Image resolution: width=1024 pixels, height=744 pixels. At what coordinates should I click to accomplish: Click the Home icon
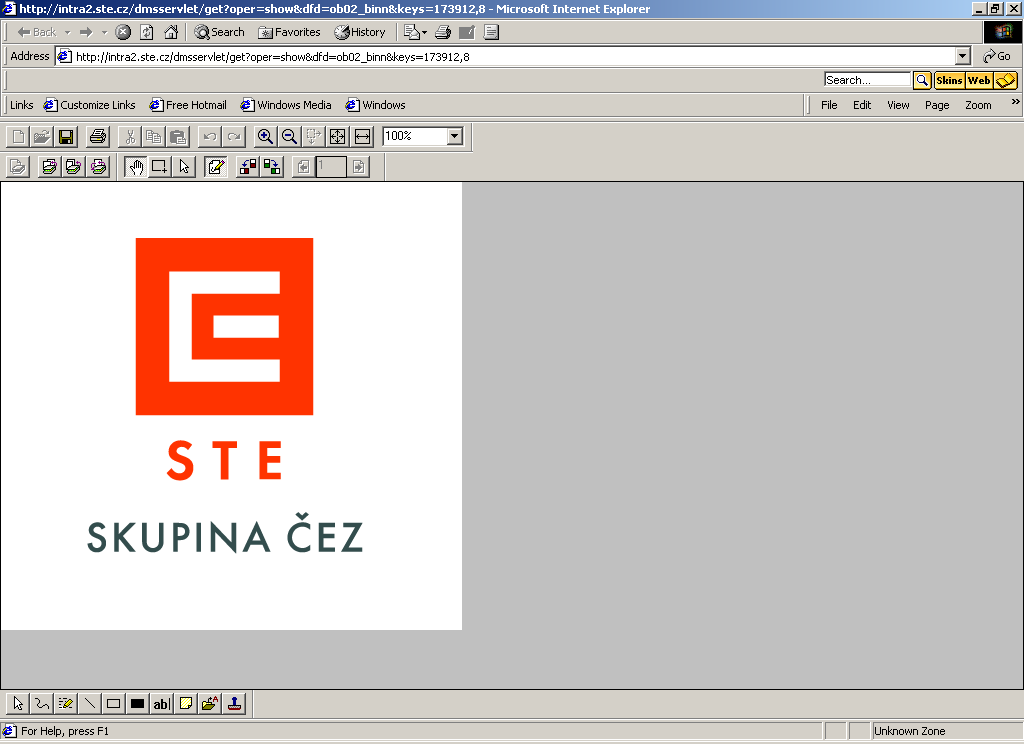point(171,32)
